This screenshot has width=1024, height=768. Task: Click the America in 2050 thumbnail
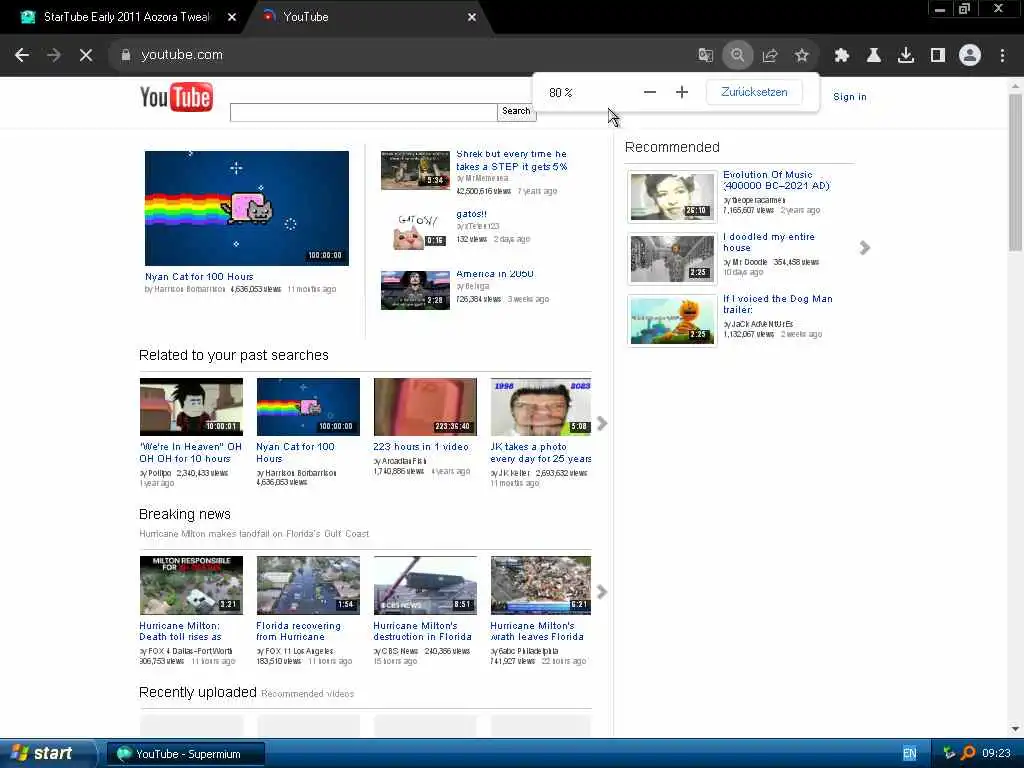point(415,290)
